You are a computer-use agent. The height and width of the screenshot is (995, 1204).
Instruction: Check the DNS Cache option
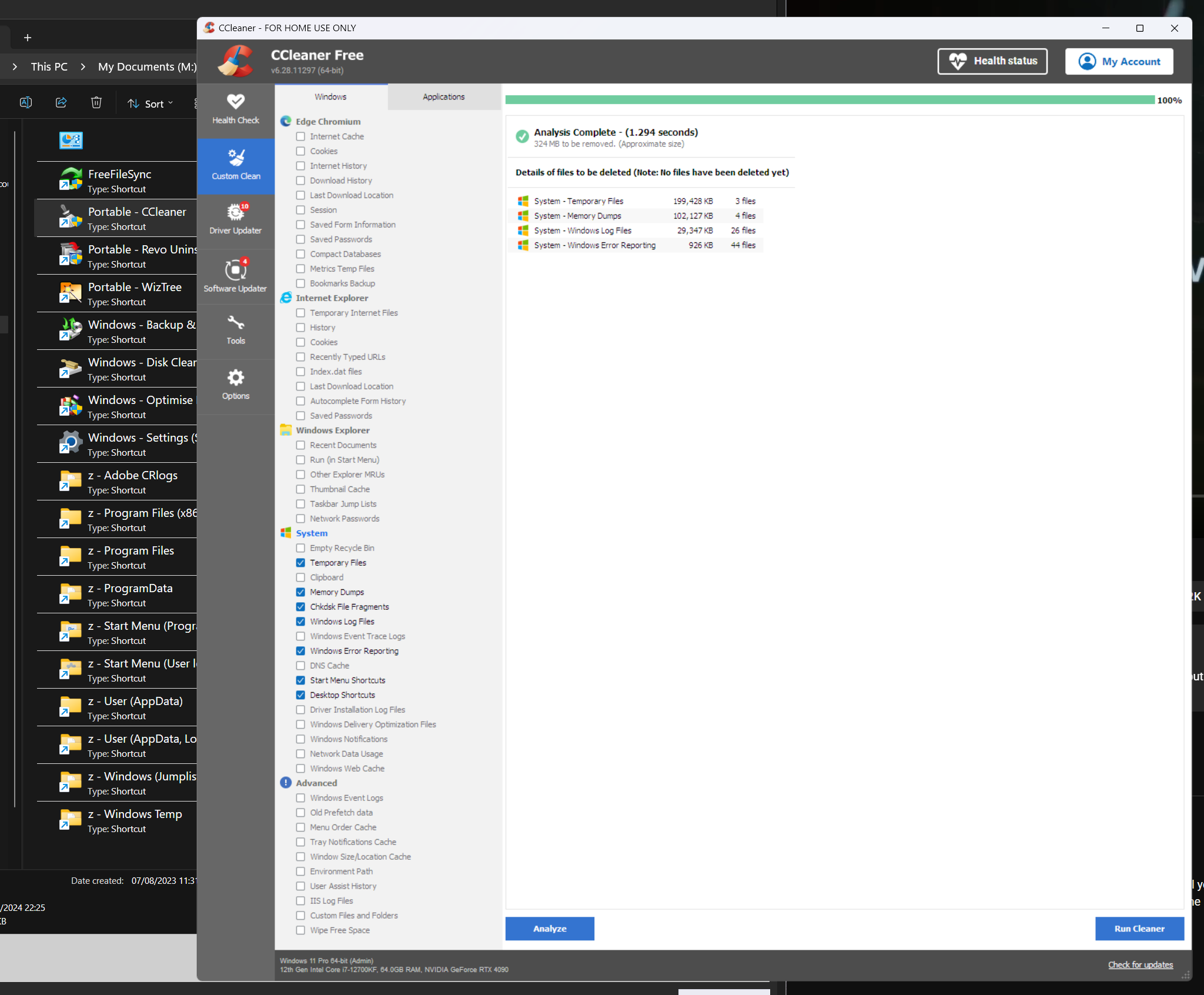pyautogui.click(x=300, y=666)
